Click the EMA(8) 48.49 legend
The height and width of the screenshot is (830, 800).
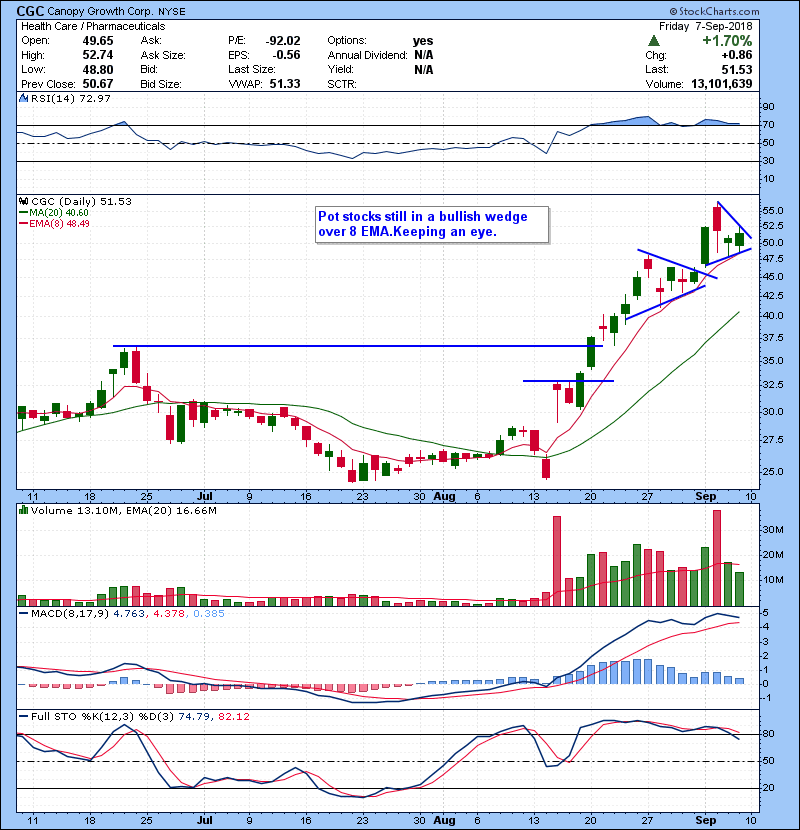coord(55,223)
